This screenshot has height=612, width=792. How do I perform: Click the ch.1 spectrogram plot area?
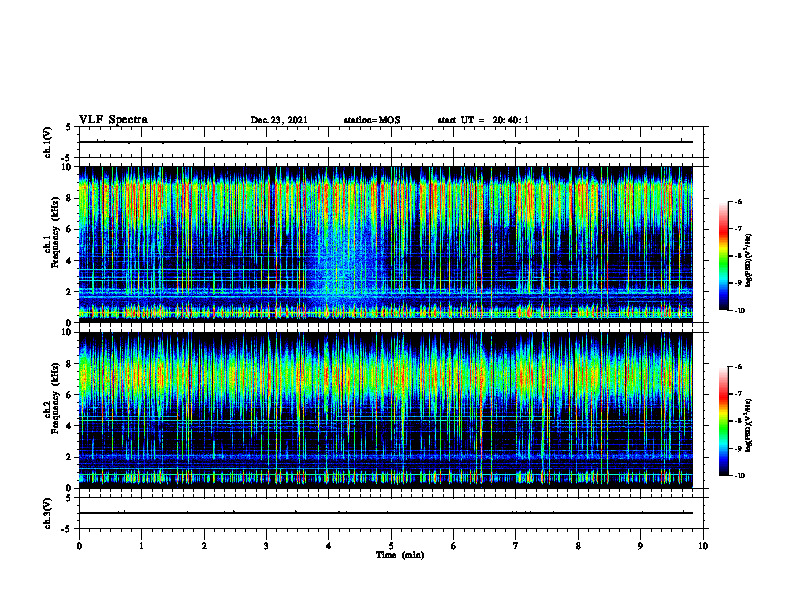(x=385, y=244)
